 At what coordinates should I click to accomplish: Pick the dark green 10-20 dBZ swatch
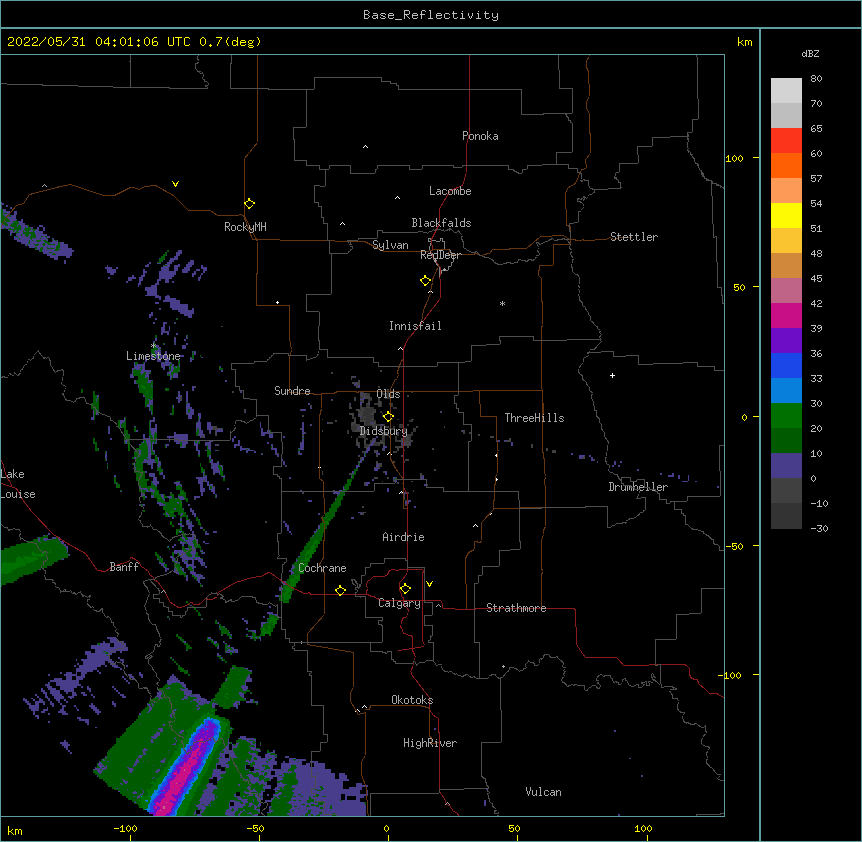pos(786,440)
